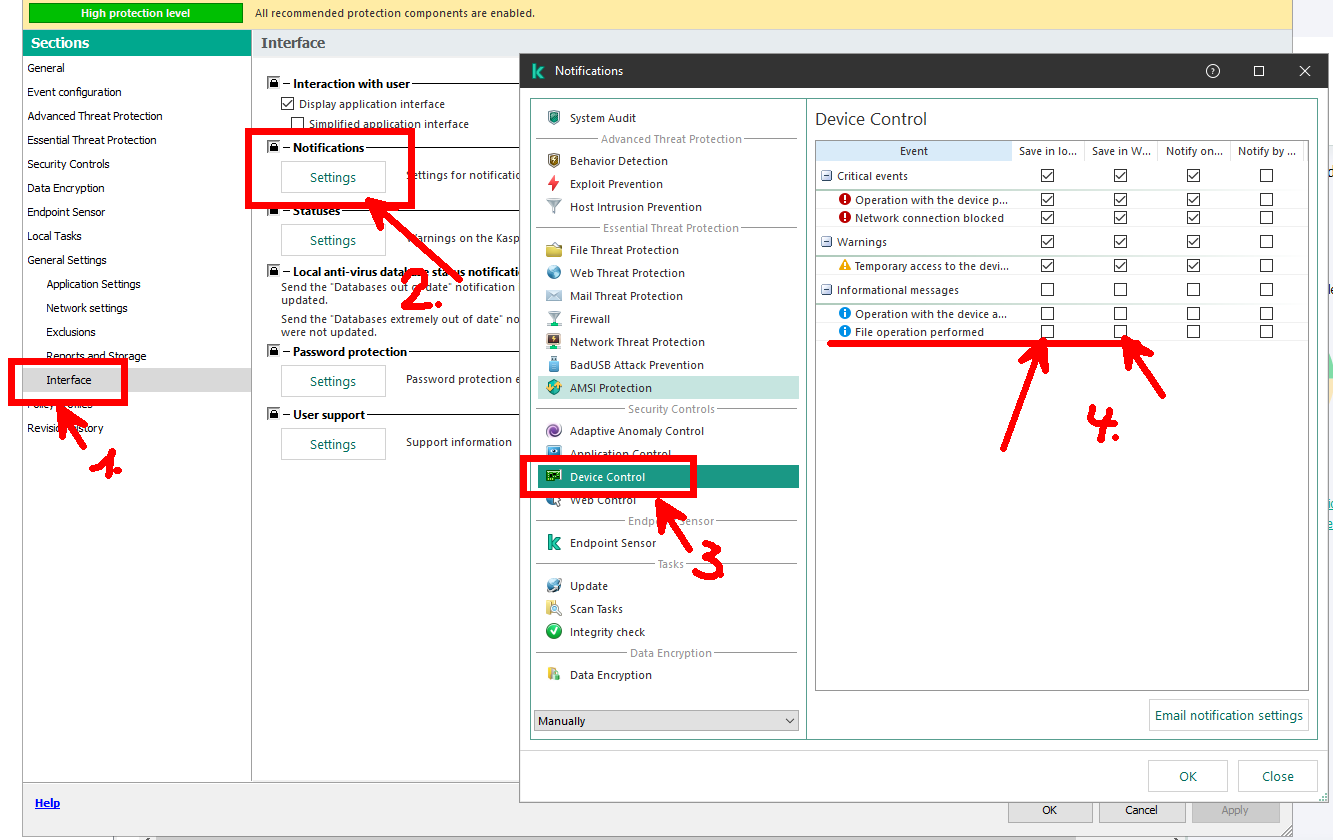Click the System Audit shield icon
The width and height of the screenshot is (1333, 840).
tap(554, 118)
